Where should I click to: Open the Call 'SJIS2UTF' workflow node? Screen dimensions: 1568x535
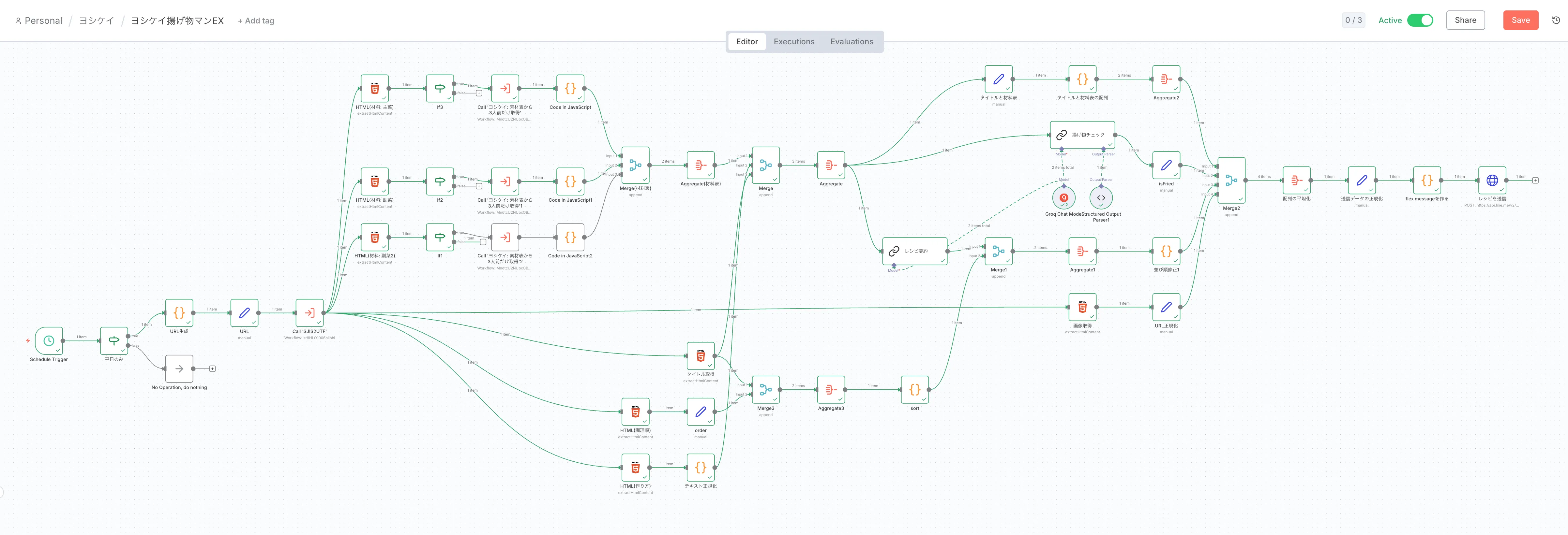[309, 313]
